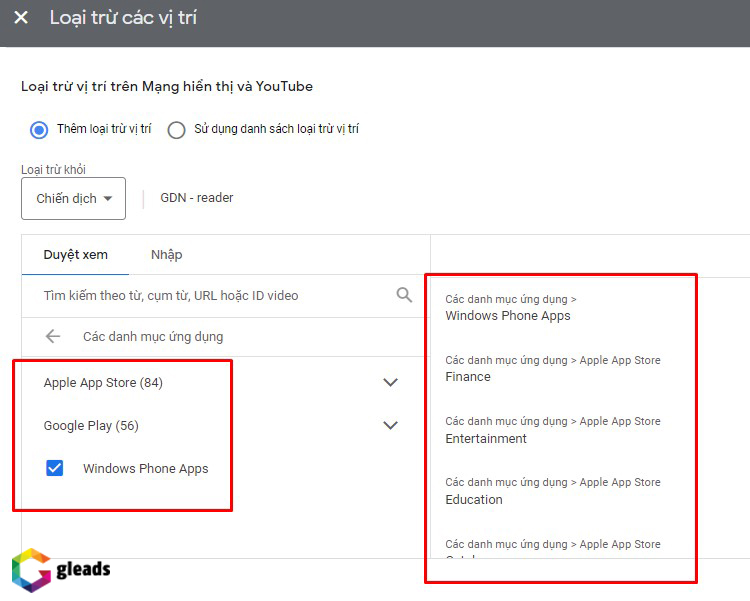
Task: Uncheck the Windows Phone Apps checkbox
Action: tap(55, 468)
